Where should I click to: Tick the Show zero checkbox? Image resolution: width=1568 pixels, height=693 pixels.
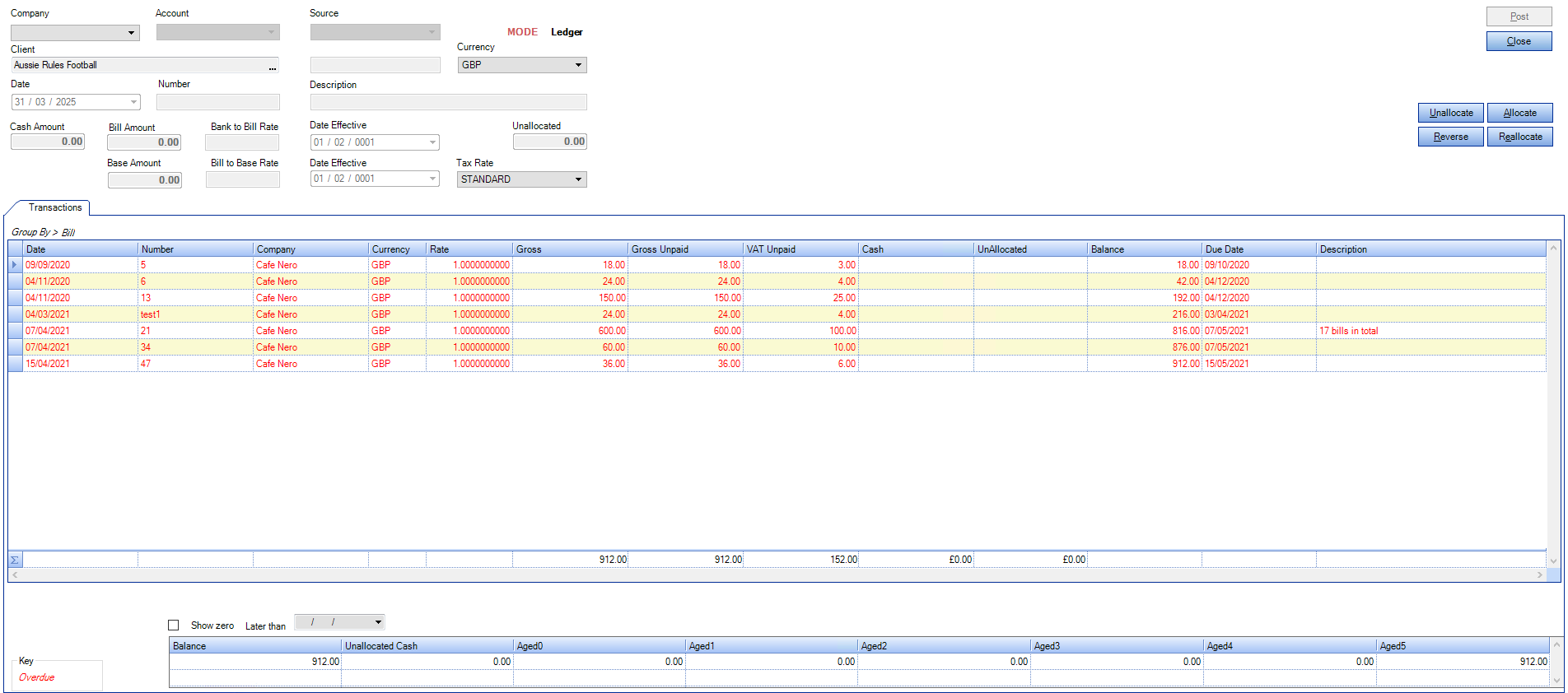point(174,626)
